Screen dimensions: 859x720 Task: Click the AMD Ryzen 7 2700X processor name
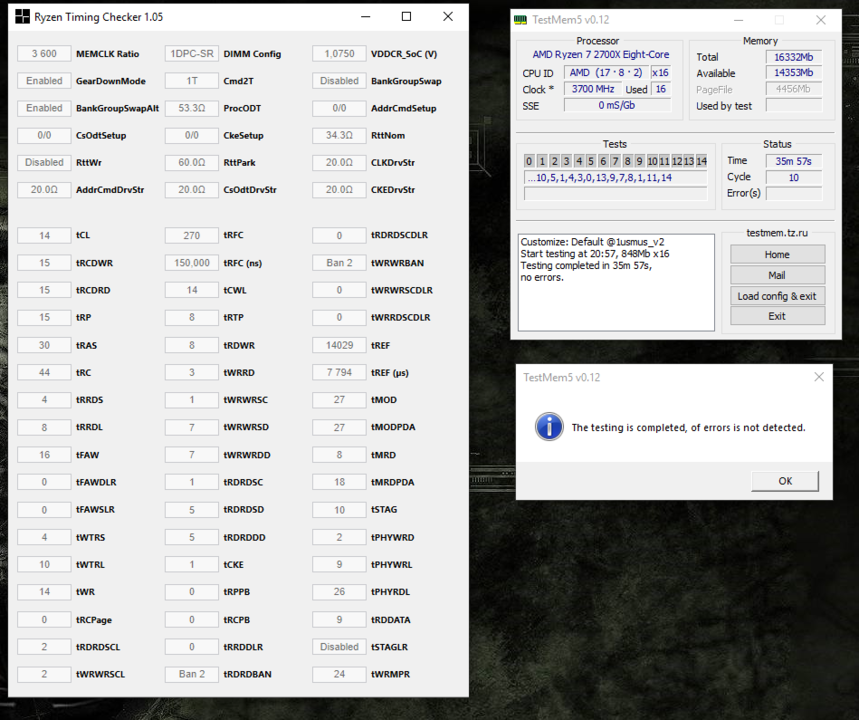click(600, 54)
